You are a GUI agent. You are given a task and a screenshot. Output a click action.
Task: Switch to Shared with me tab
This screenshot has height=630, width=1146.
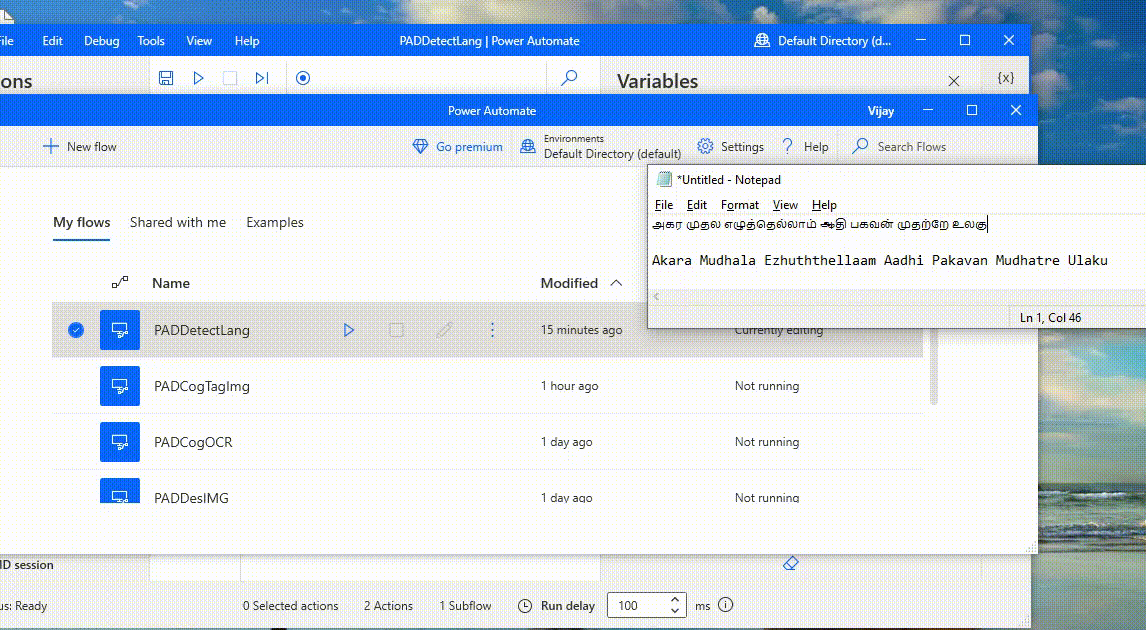pyautogui.click(x=178, y=222)
